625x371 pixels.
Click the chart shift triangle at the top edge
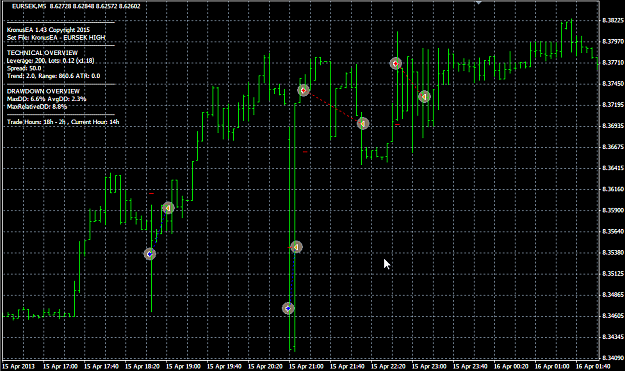click(x=479, y=2)
